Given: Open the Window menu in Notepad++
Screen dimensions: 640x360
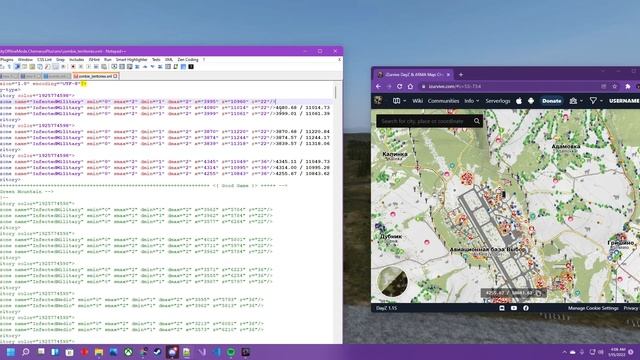Looking at the screenshot, I should click(25, 60).
